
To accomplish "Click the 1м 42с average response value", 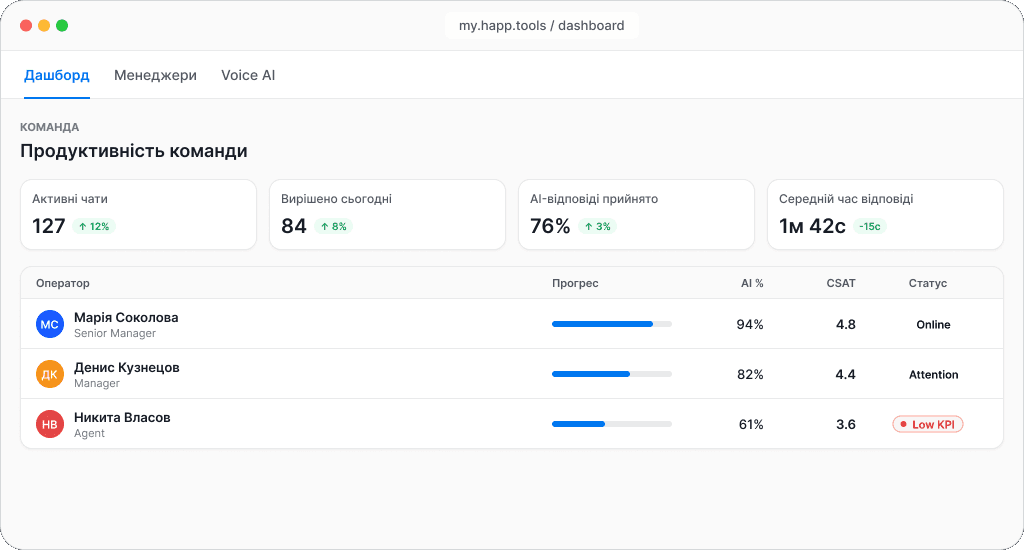I will click(x=812, y=226).
